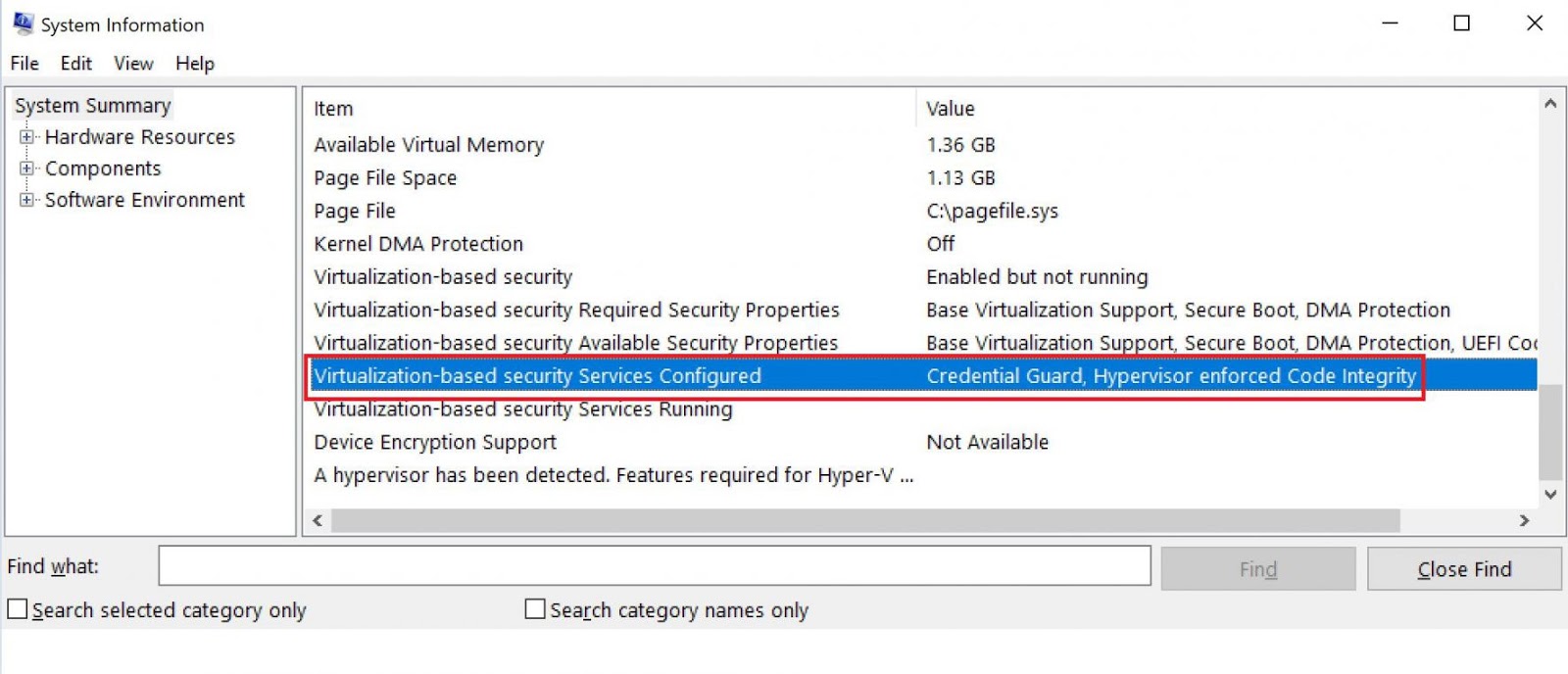1568x674 pixels.
Task: Click the System Information title bar icon
Action: pos(24,23)
